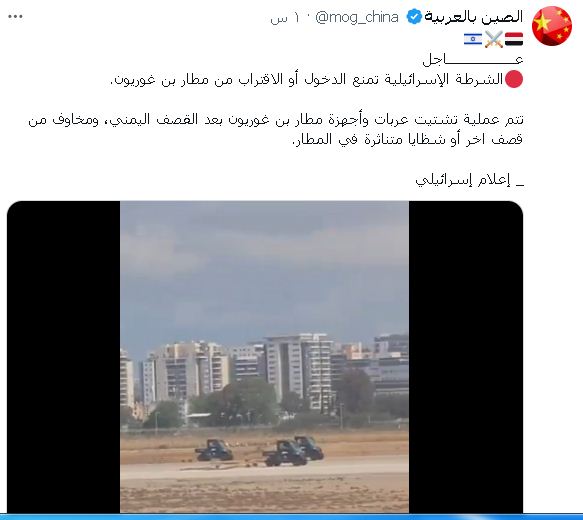Click the vehicles on the runway in video
The height and width of the screenshot is (520, 583).
click(259, 451)
